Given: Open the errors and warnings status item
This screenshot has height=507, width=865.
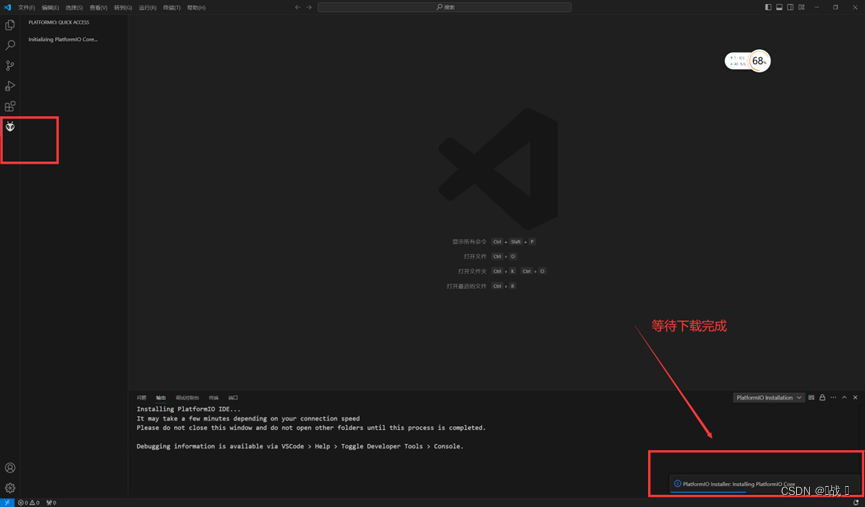Looking at the screenshot, I should click(29, 503).
